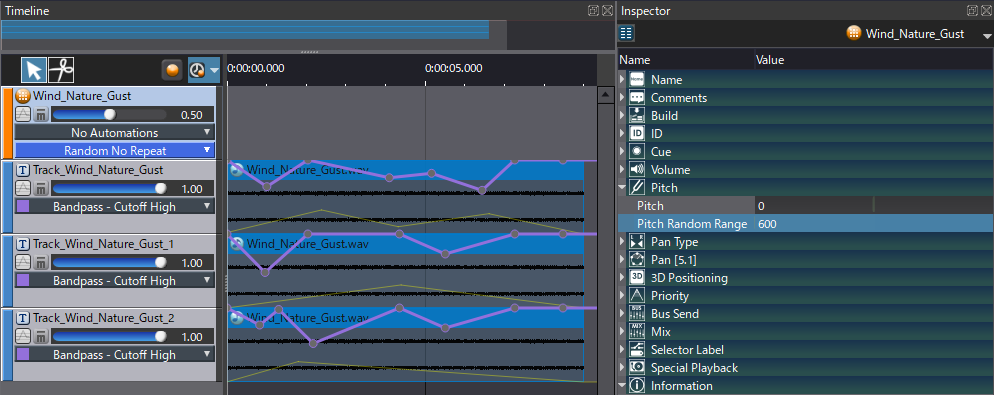
Task: Click the 0:00:00.000 ruler mark
Action: (x=255, y=68)
